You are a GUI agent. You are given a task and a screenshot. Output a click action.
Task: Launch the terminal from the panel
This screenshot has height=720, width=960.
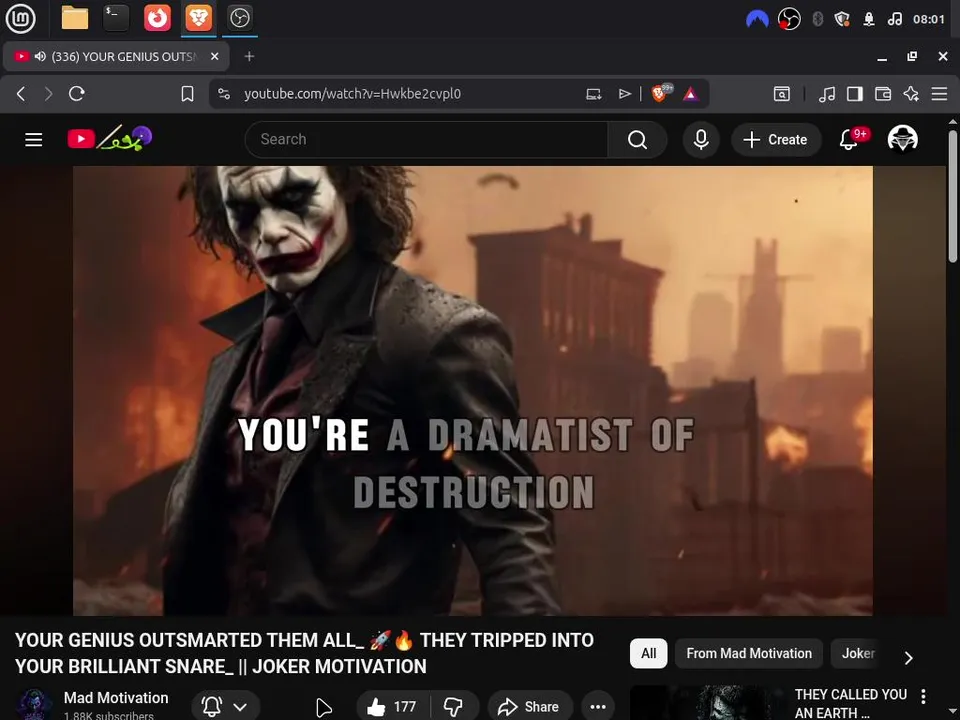[116, 18]
